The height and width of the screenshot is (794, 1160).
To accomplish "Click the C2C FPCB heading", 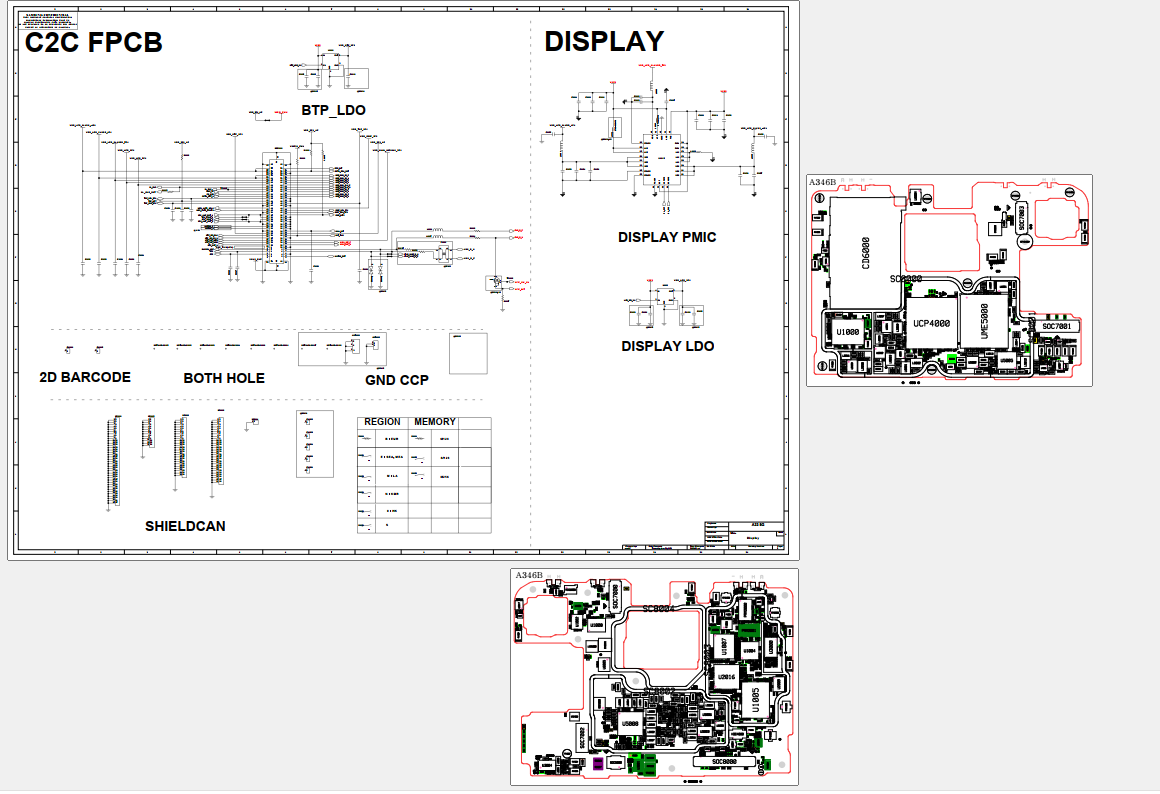I will 93,43.
